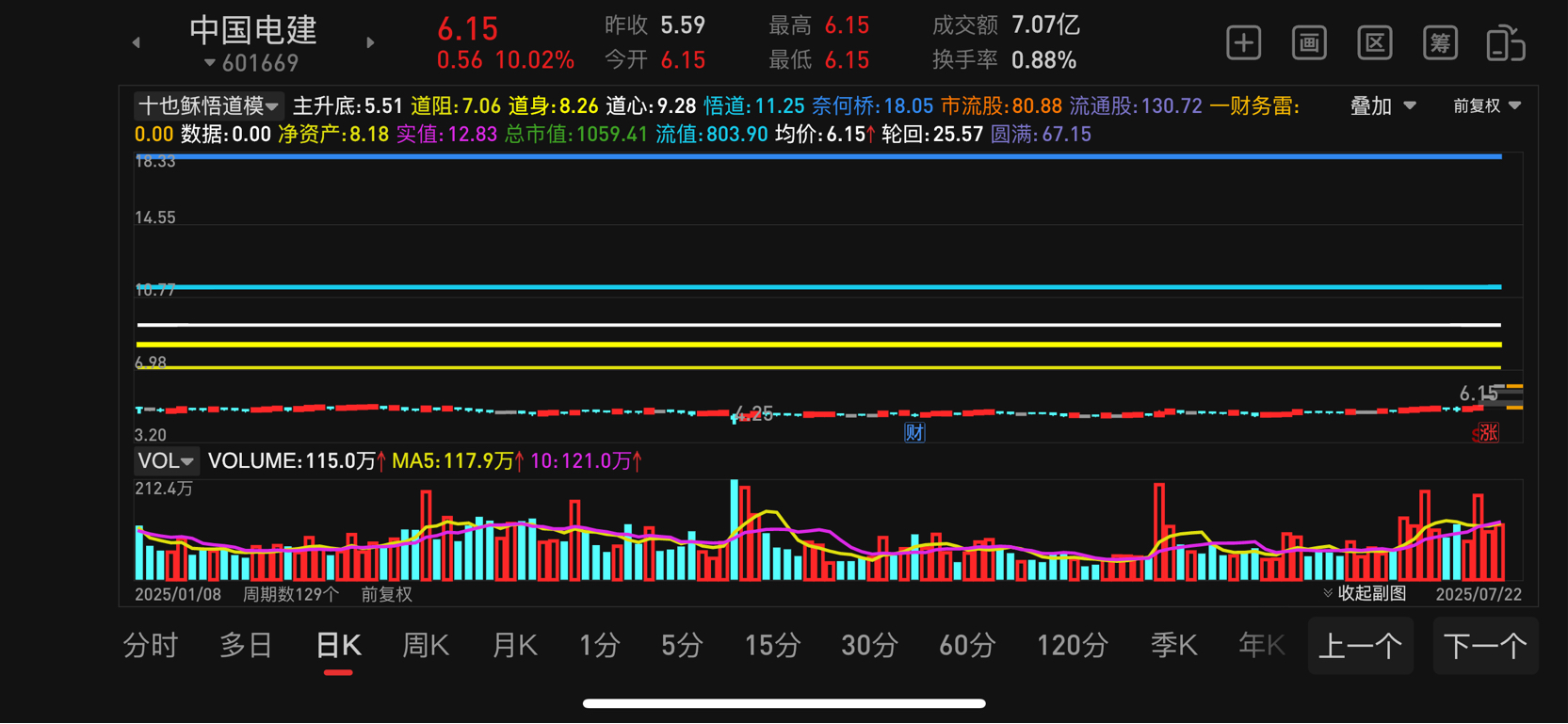Click the 昨收 5.59 value
The width and height of the screenshot is (1568, 724).
683,25
